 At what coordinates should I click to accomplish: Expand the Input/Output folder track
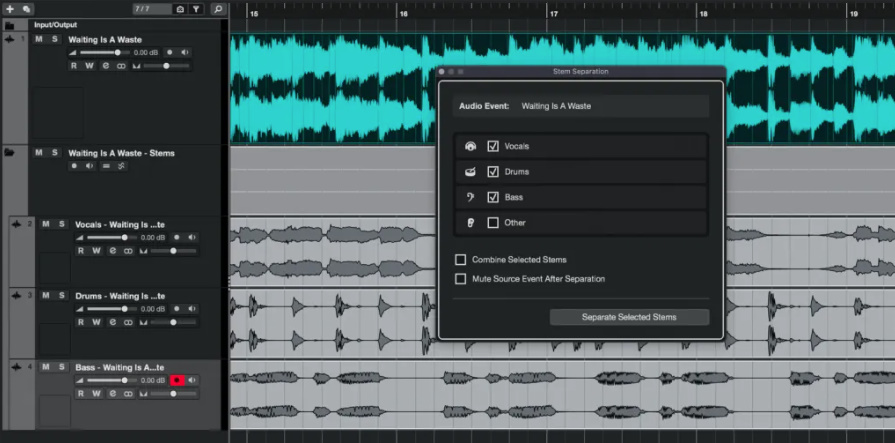click(x=10, y=24)
